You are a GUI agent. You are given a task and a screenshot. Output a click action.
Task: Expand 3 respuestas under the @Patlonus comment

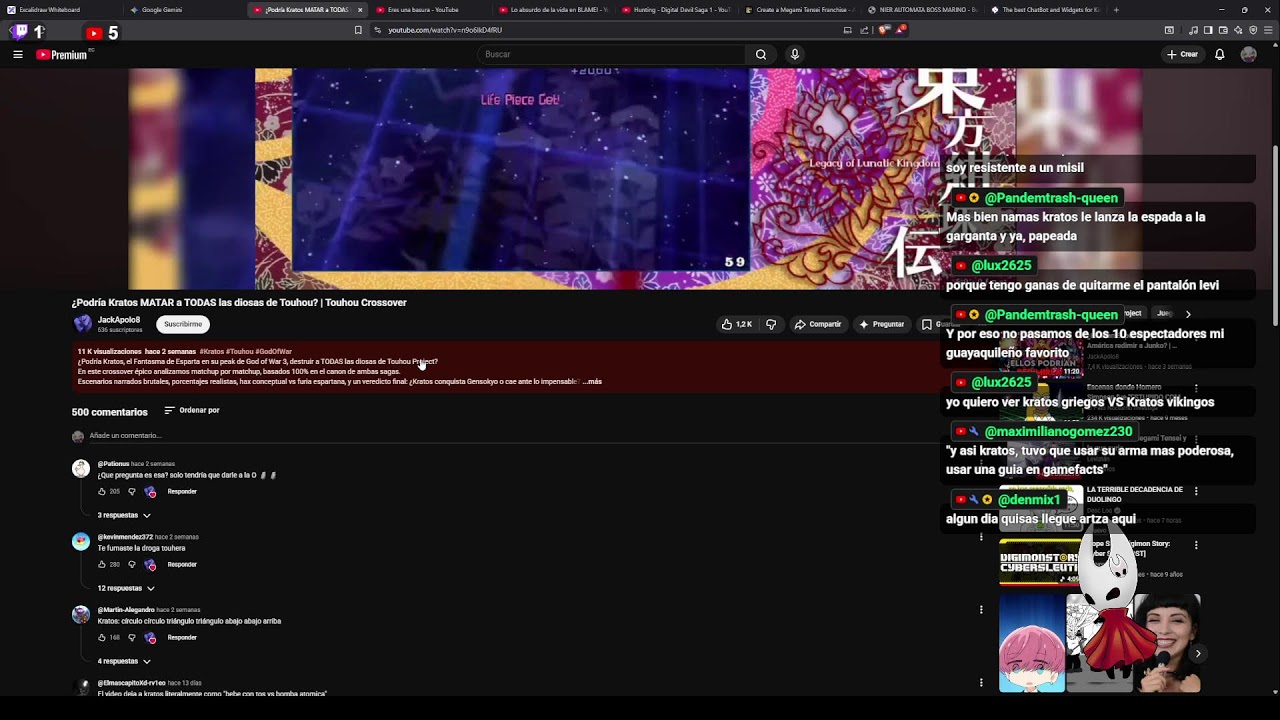tap(124, 515)
